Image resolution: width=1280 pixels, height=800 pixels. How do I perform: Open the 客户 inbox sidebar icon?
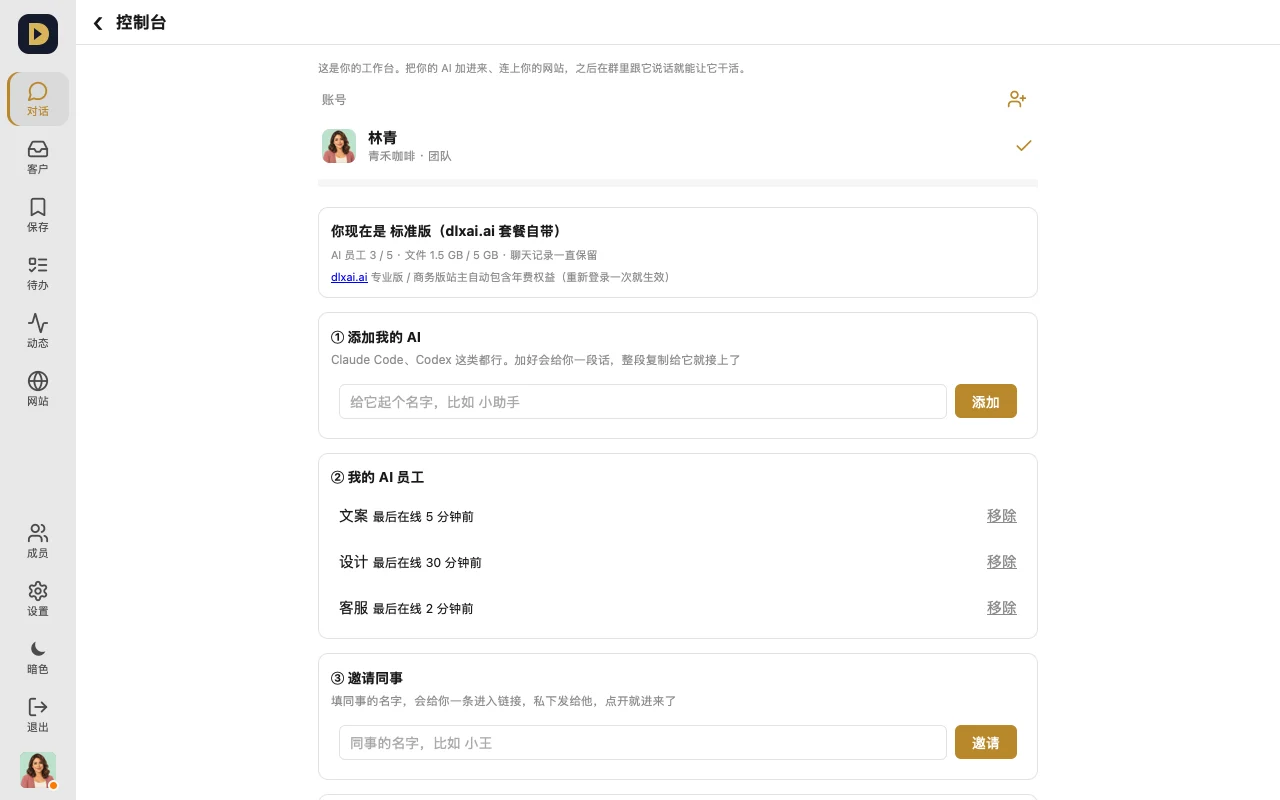pos(38,157)
